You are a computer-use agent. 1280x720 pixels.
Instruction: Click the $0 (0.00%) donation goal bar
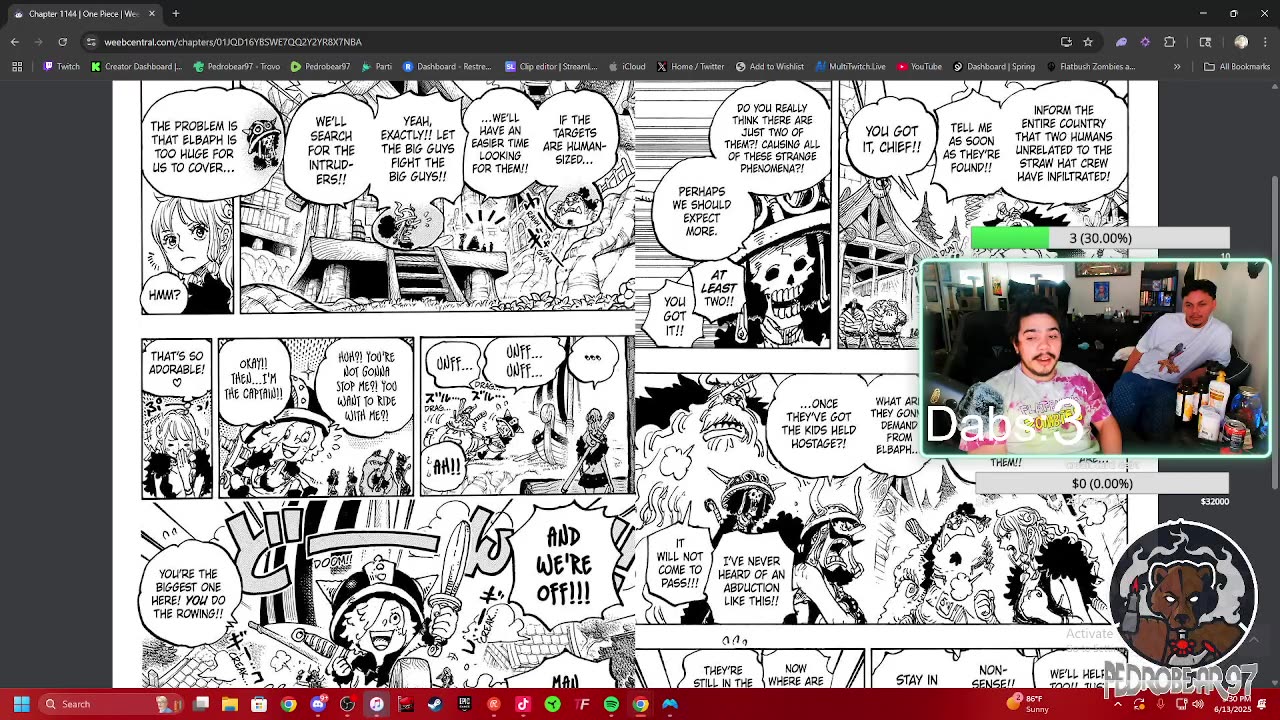(x=1101, y=484)
